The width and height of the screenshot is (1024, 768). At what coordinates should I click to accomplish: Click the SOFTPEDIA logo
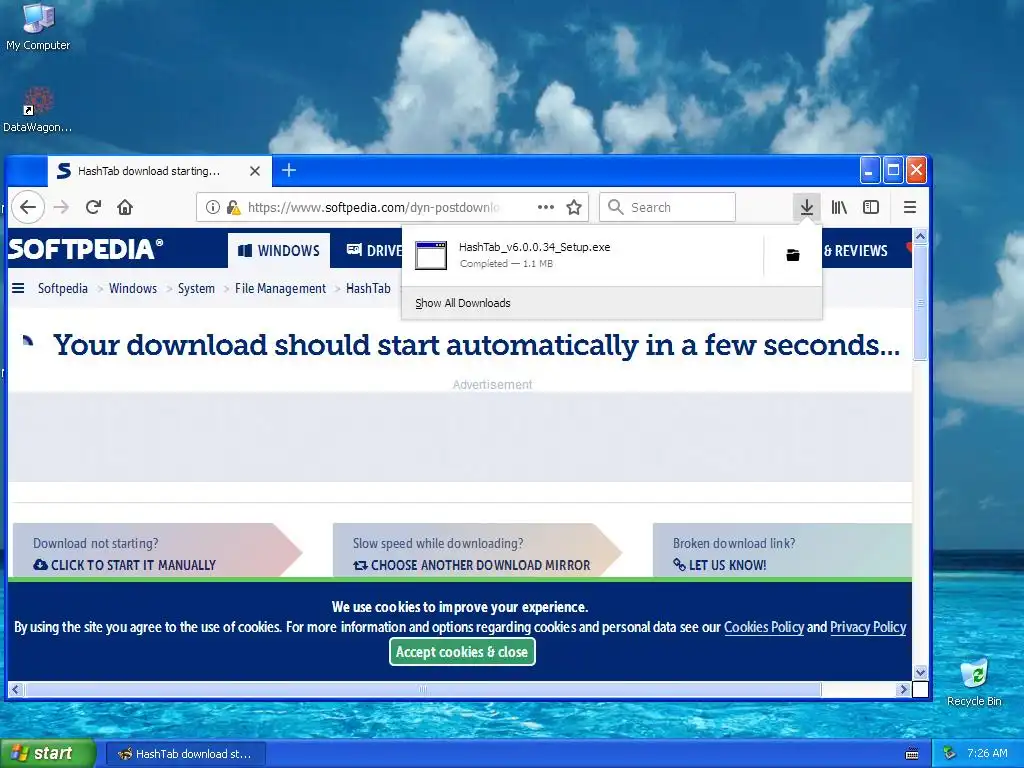click(x=85, y=249)
